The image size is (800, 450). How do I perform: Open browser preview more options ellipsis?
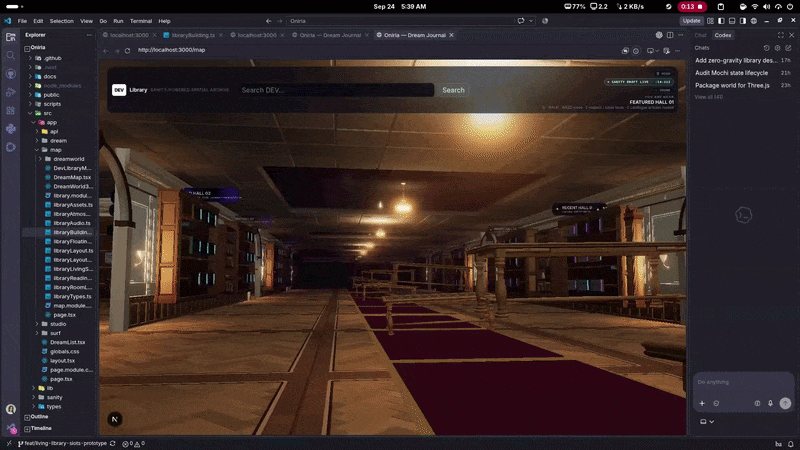coord(678,51)
